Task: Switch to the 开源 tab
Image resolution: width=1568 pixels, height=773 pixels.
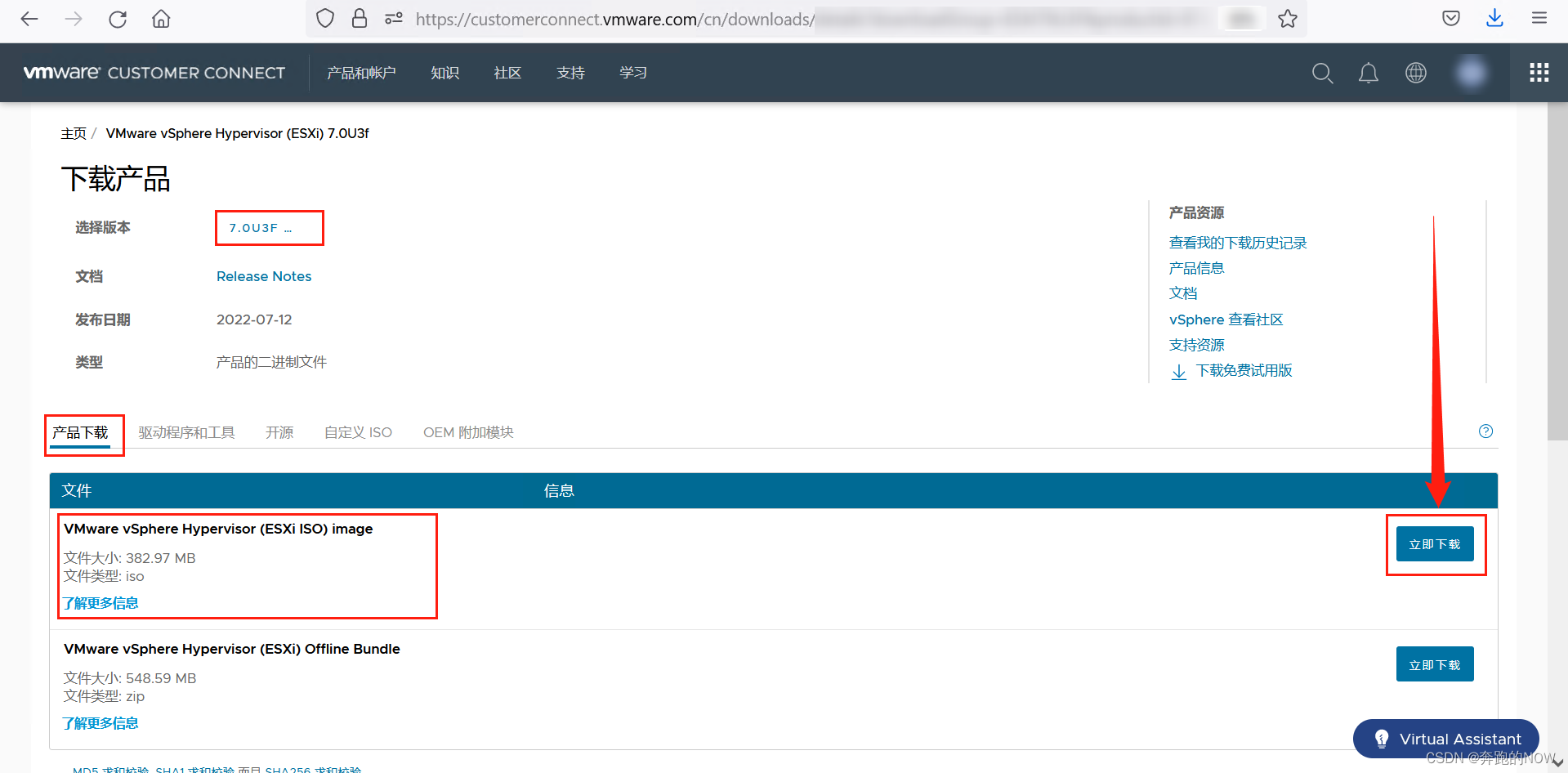Action: tap(279, 432)
